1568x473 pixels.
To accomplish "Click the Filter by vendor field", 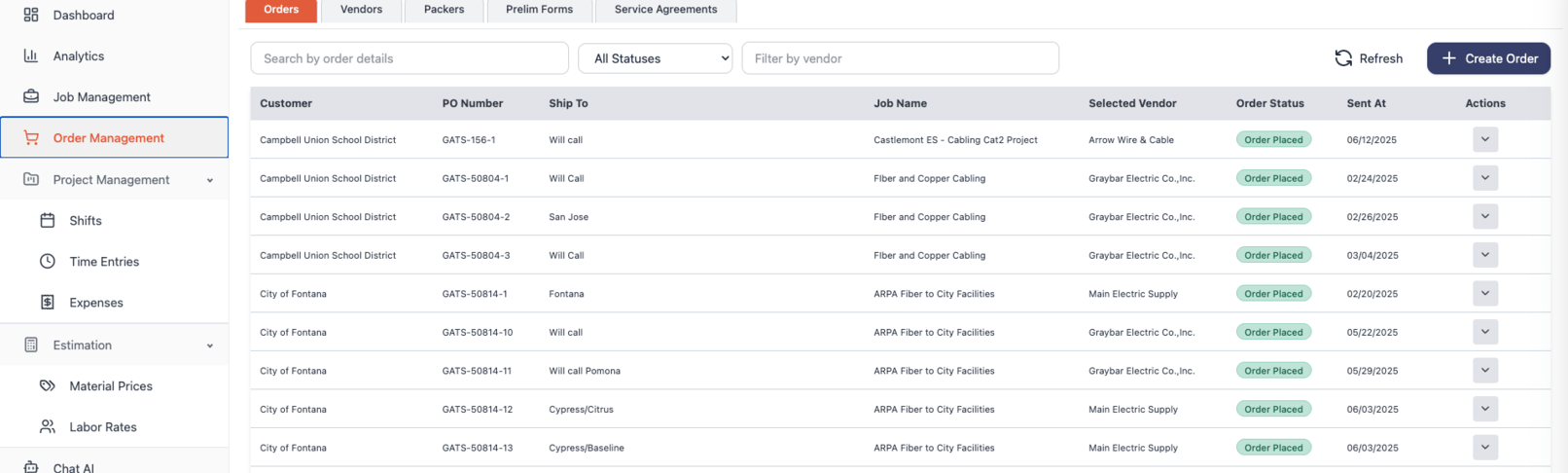I will [x=900, y=58].
